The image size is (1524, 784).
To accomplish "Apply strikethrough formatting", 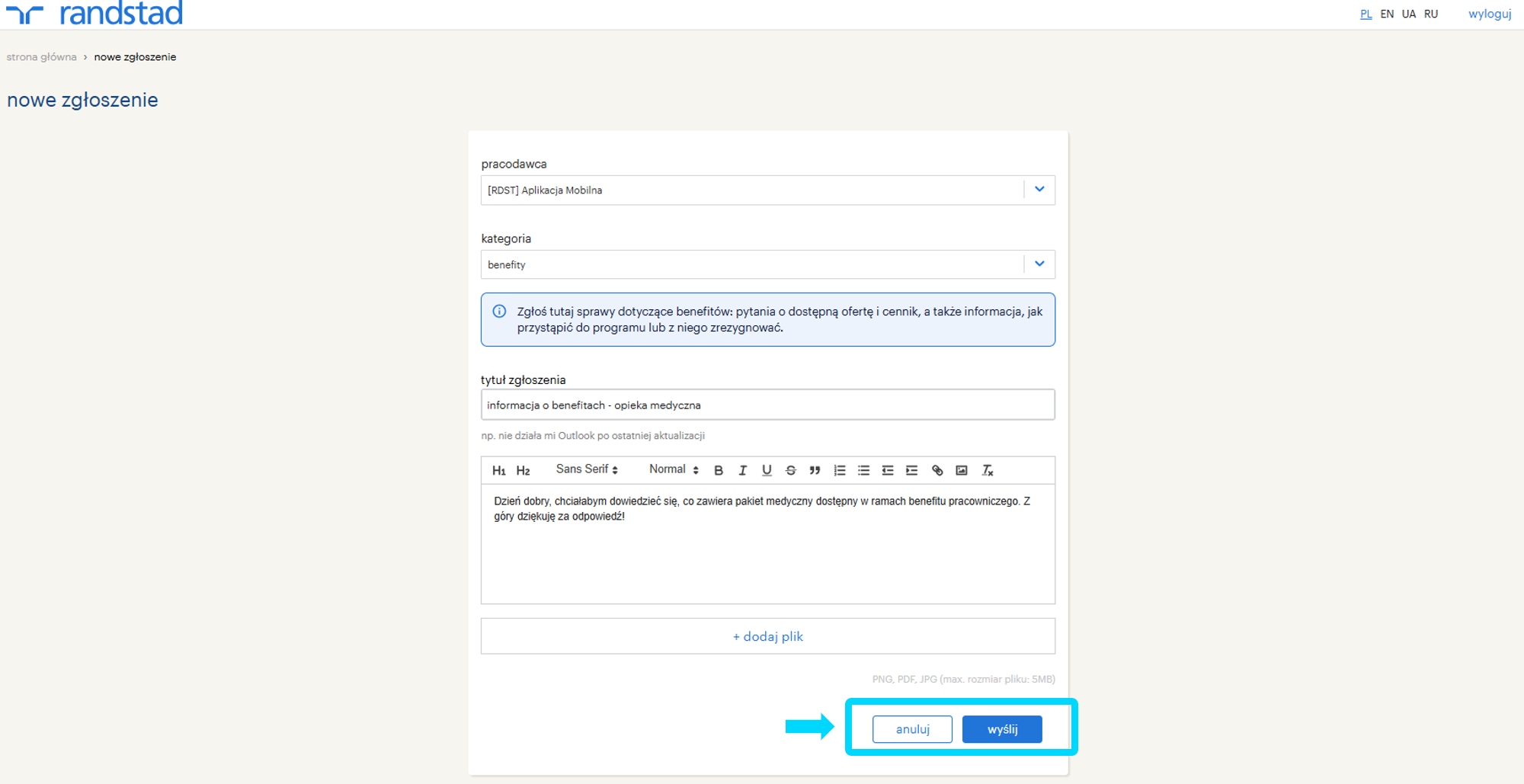I will [x=791, y=471].
